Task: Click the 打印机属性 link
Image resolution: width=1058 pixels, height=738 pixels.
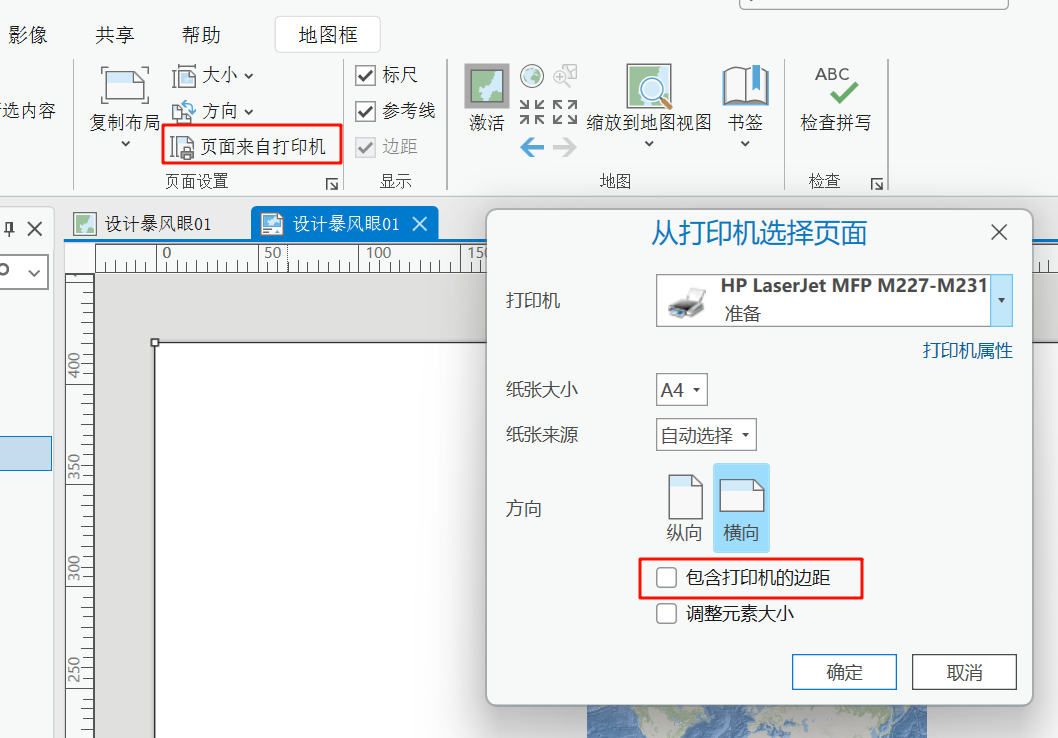Action: (x=968, y=351)
